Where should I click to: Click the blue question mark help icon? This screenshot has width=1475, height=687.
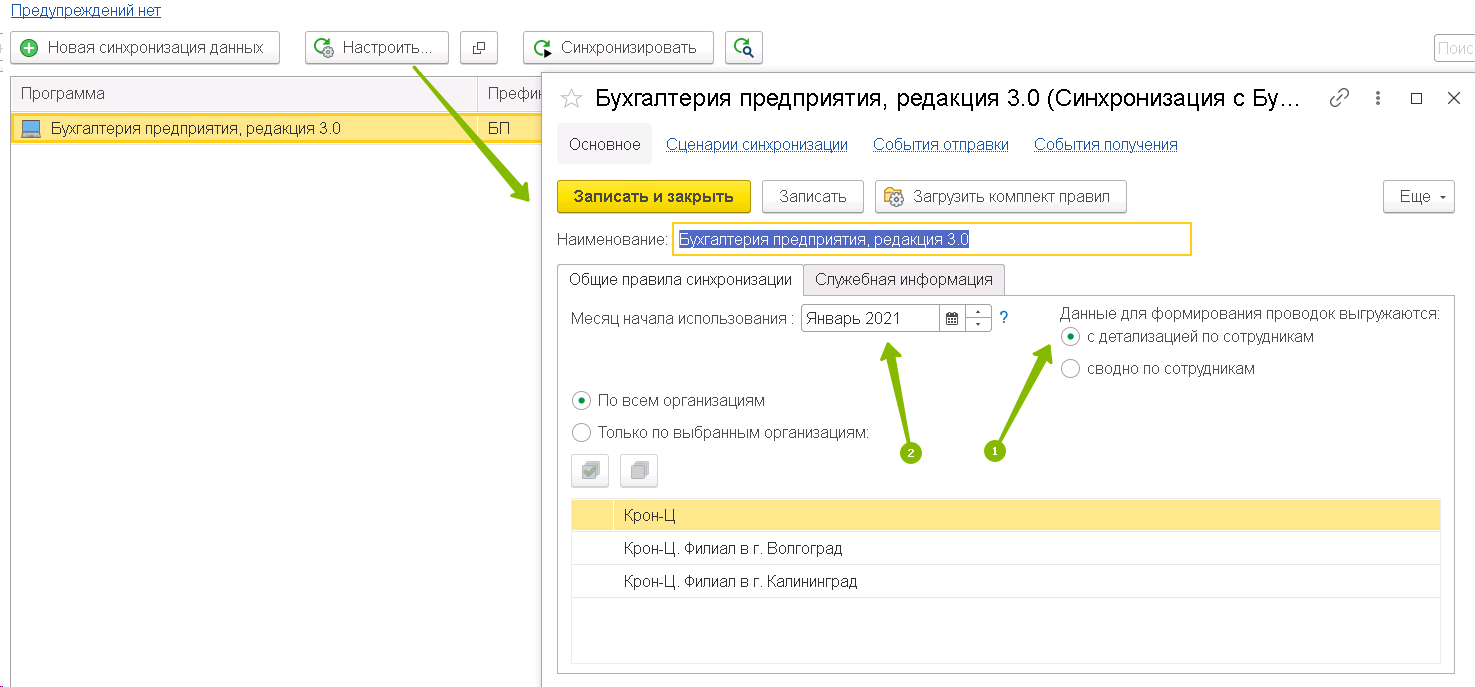(x=1004, y=318)
